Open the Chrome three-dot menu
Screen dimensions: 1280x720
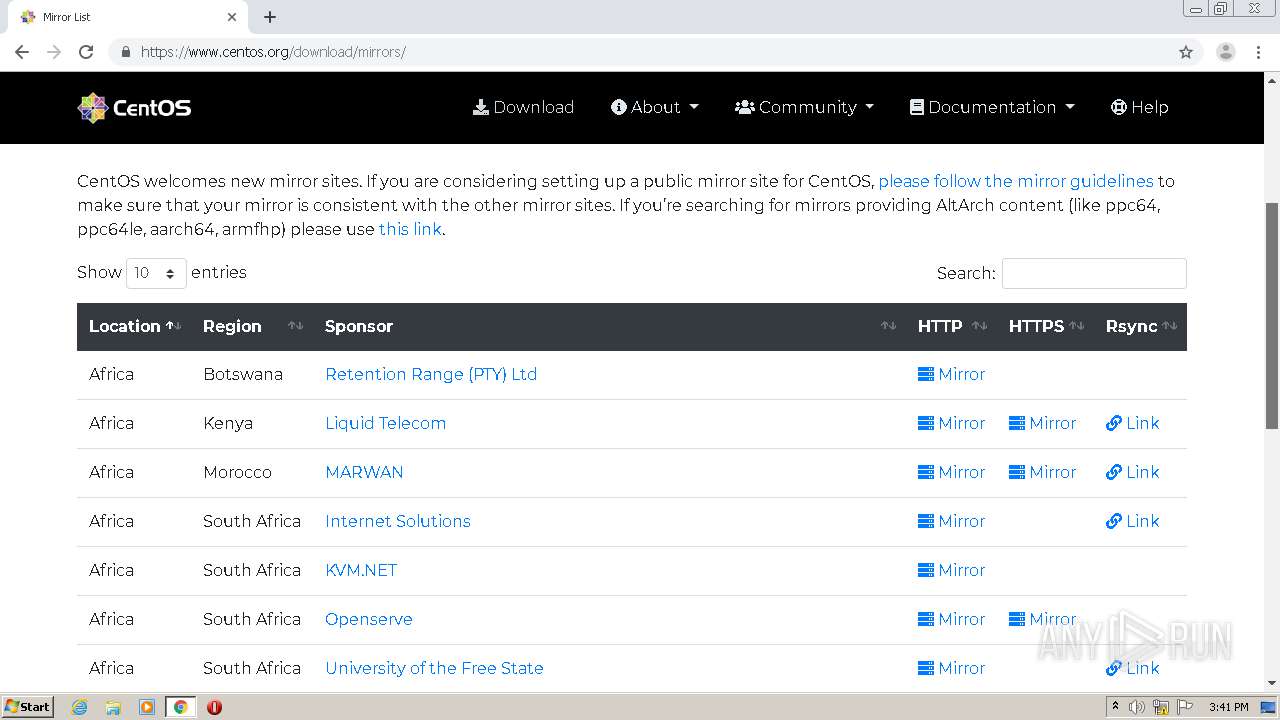pyautogui.click(x=1259, y=52)
